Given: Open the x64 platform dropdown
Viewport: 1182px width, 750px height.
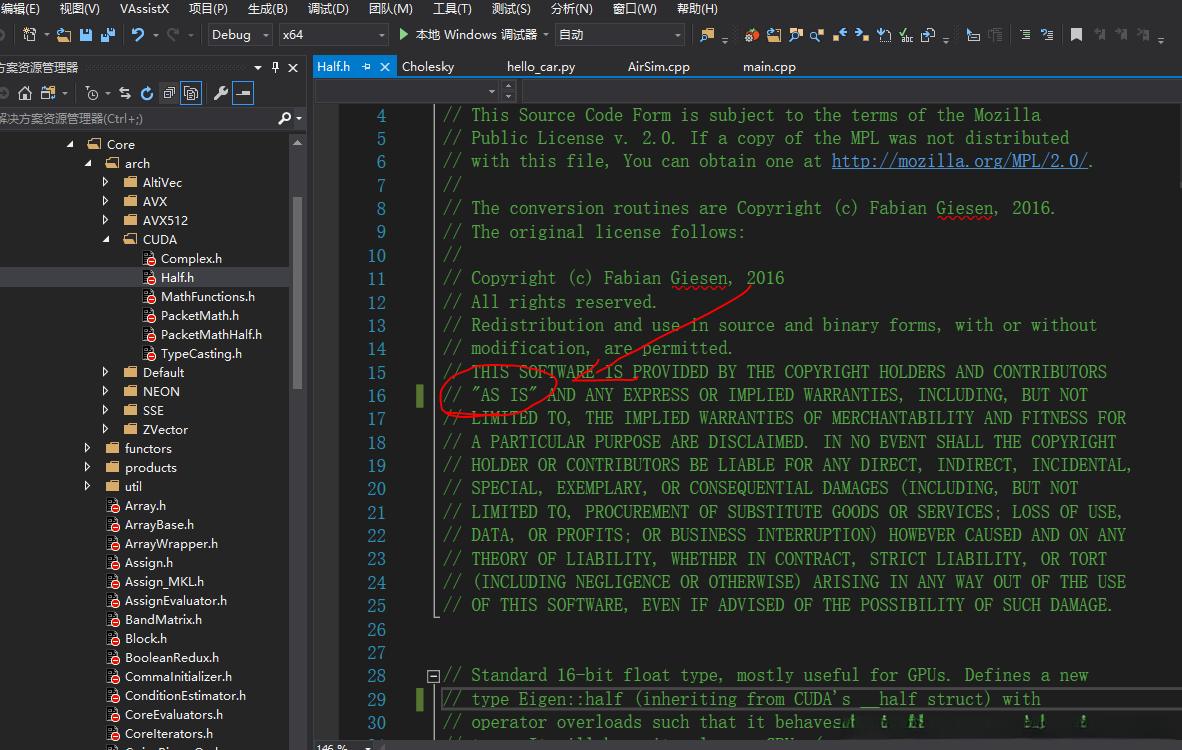Looking at the screenshot, I should 333,35.
